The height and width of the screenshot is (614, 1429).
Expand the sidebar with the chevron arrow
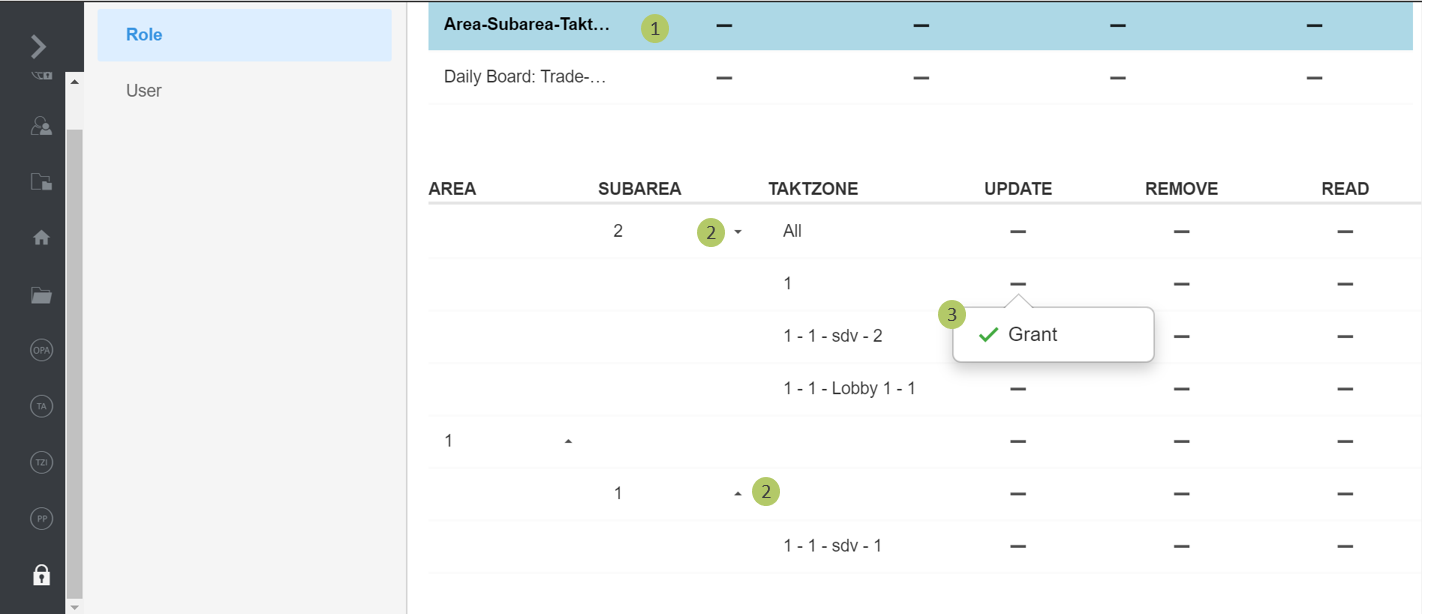(x=38, y=46)
